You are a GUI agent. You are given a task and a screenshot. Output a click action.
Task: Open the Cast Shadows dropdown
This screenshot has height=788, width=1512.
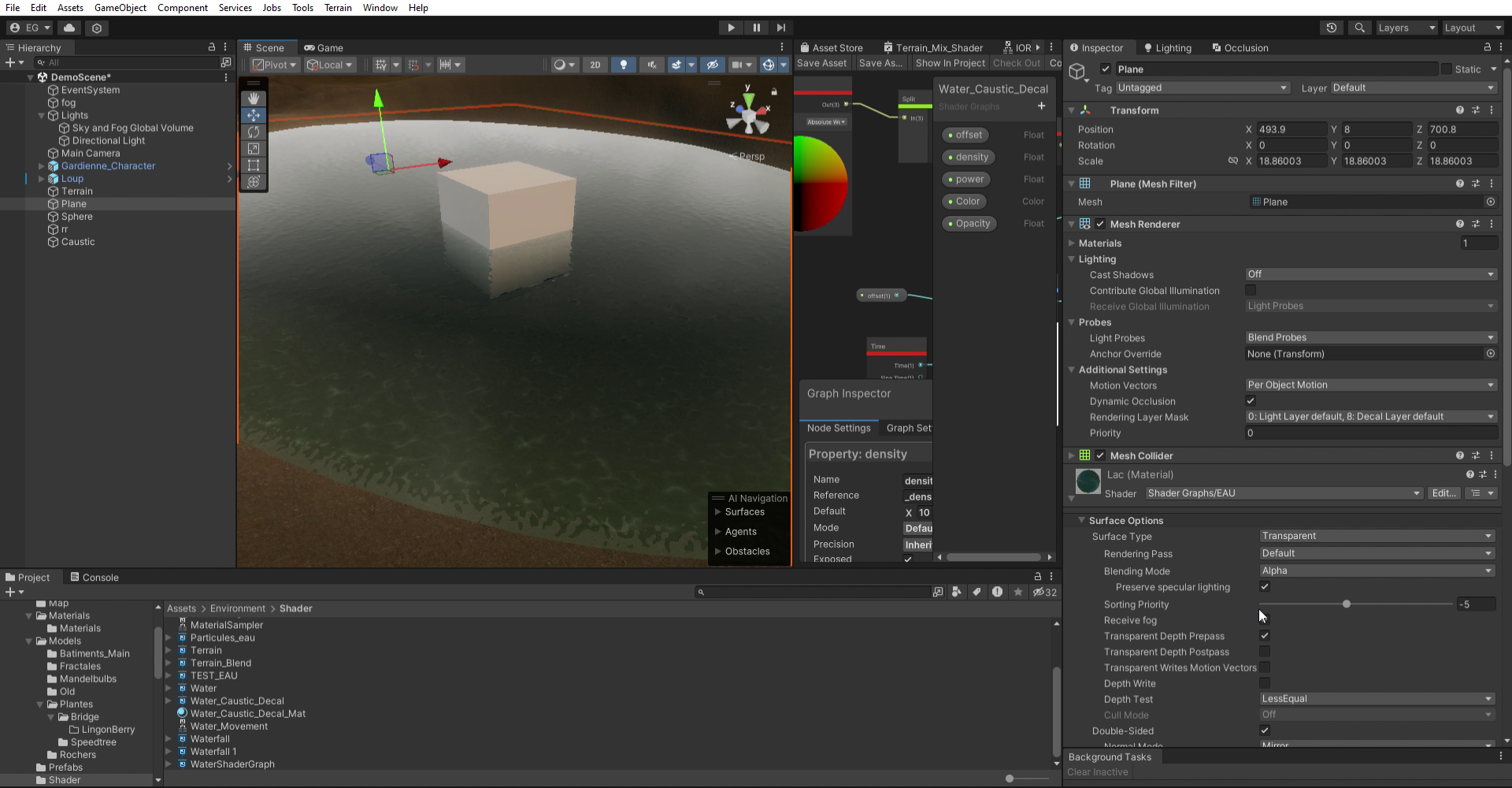(1369, 274)
